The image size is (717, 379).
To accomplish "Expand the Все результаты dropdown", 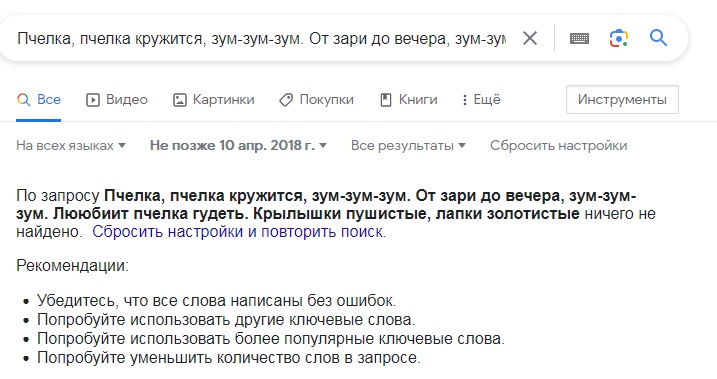I will pos(408,145).
